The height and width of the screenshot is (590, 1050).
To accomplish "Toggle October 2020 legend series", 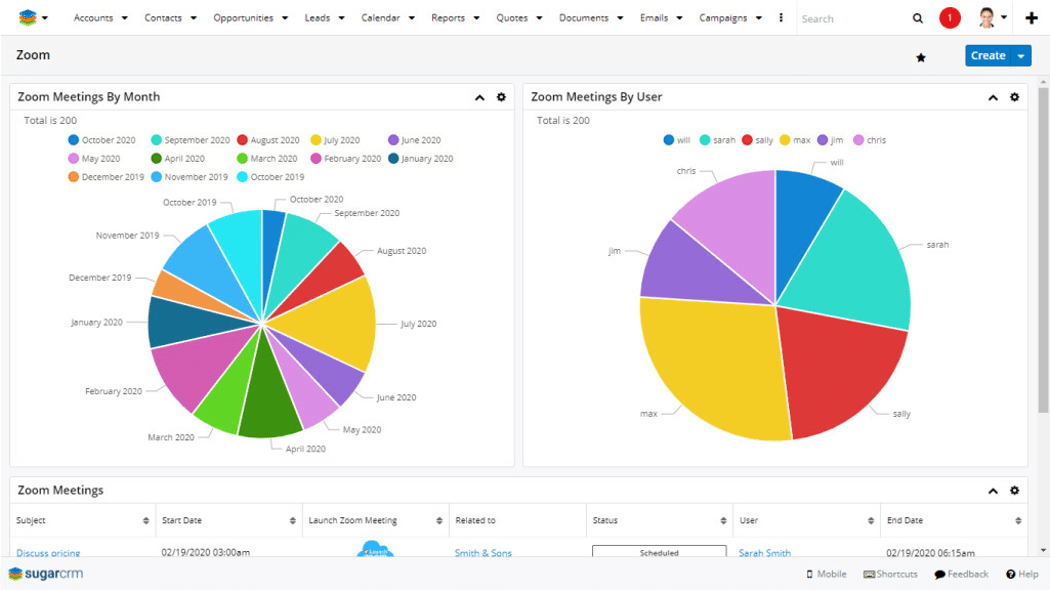I will [102, 140].
